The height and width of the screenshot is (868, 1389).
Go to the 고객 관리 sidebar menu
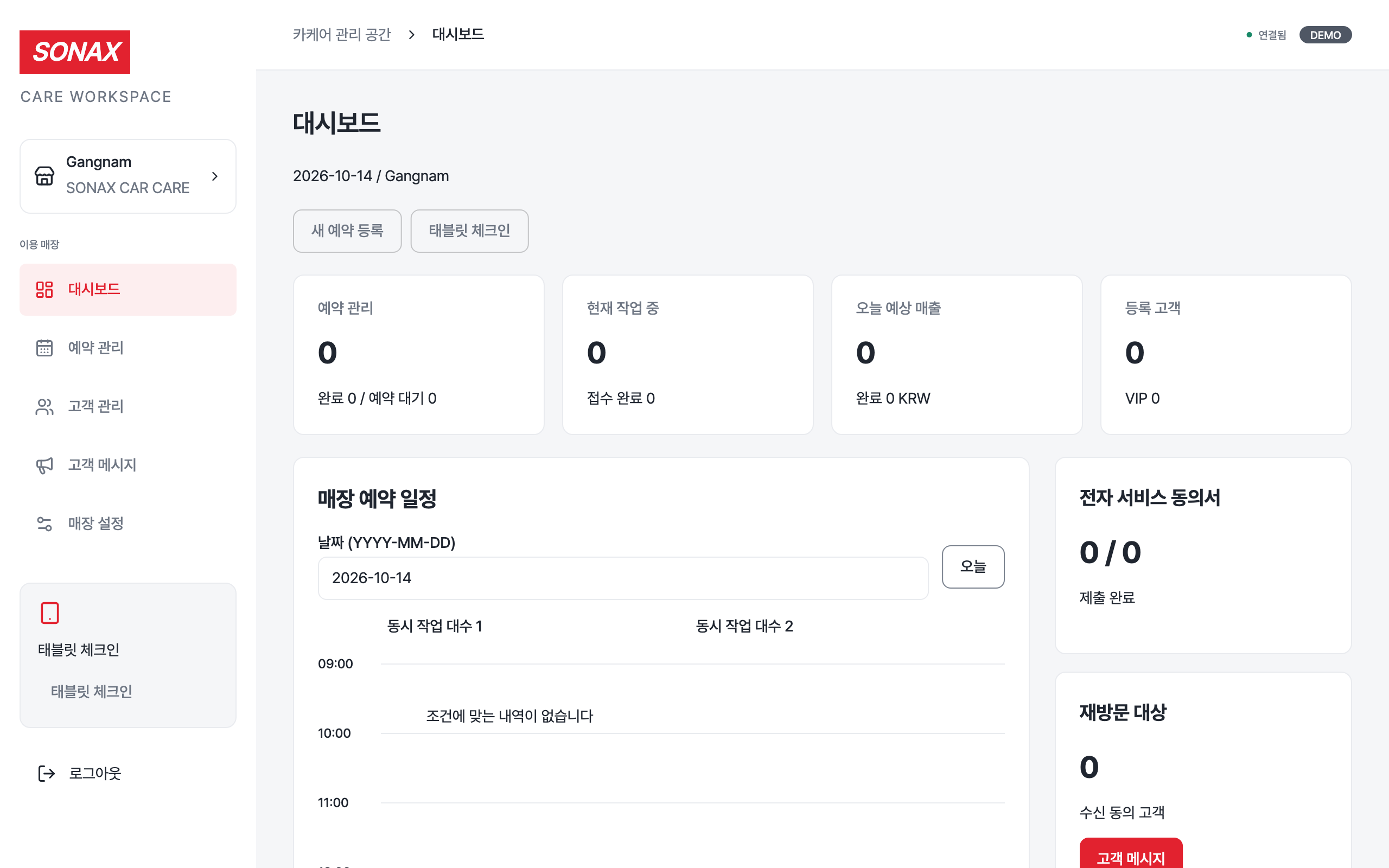coord(128,406)
